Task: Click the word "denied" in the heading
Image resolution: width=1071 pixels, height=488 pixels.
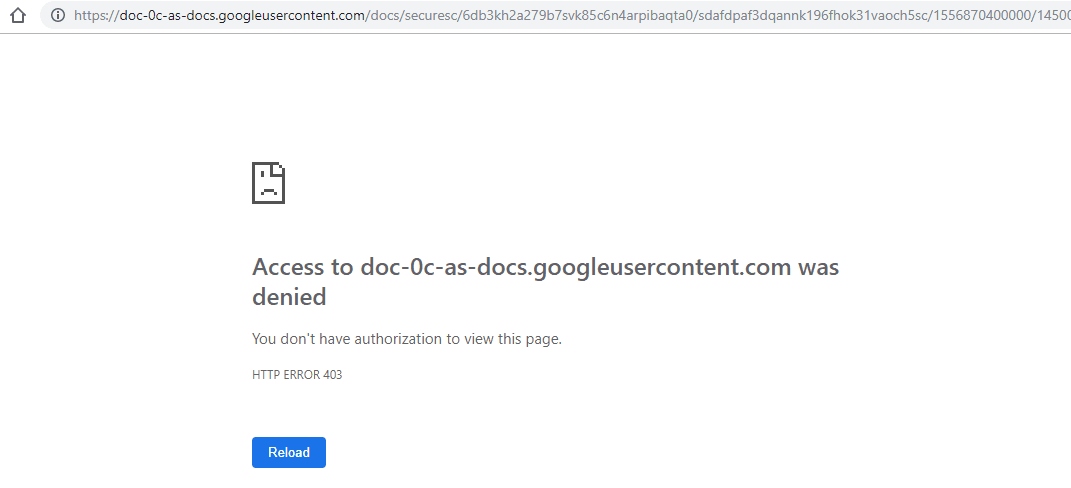Action: (289, 297)
